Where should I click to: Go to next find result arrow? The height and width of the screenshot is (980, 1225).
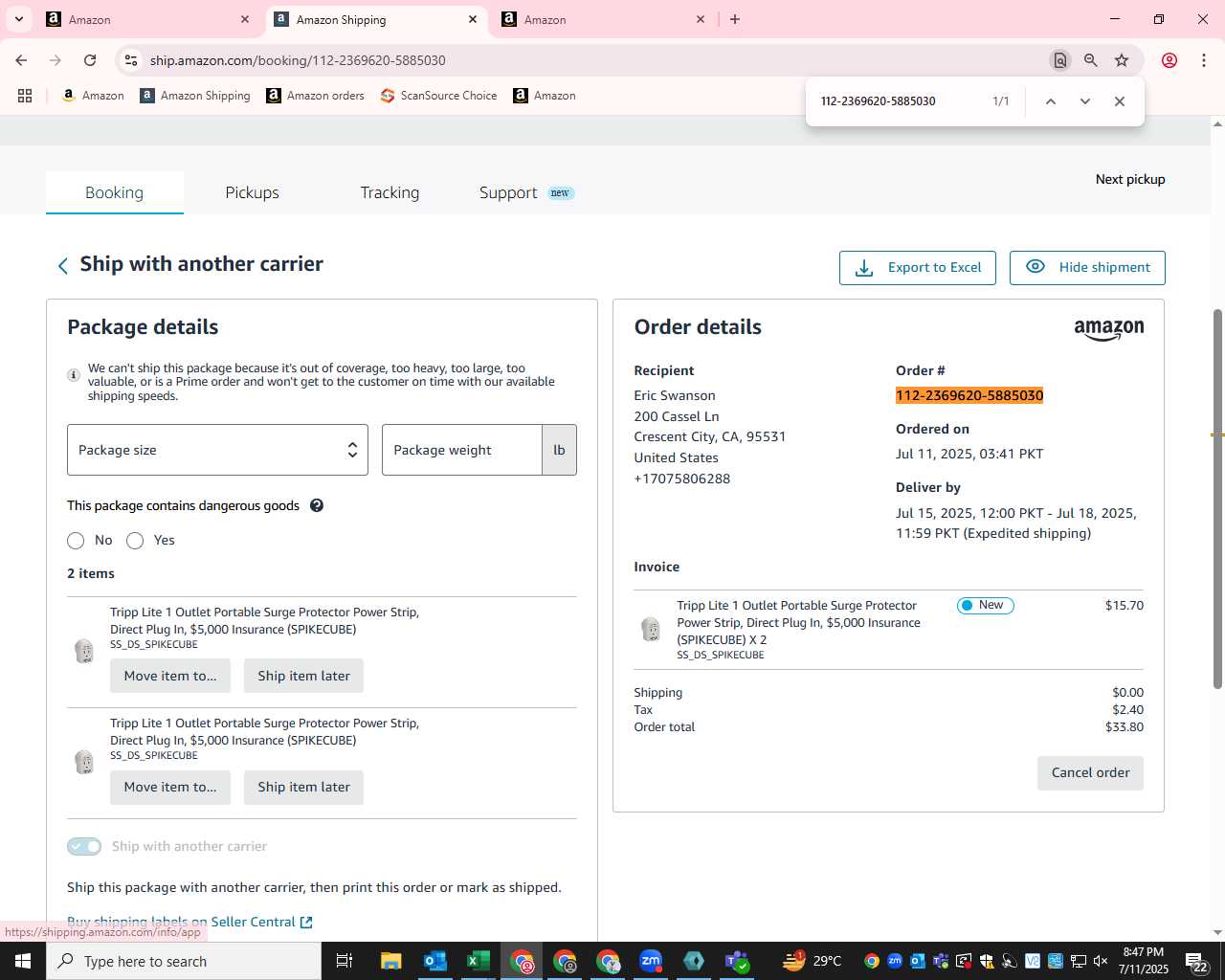pos(1084,101)
